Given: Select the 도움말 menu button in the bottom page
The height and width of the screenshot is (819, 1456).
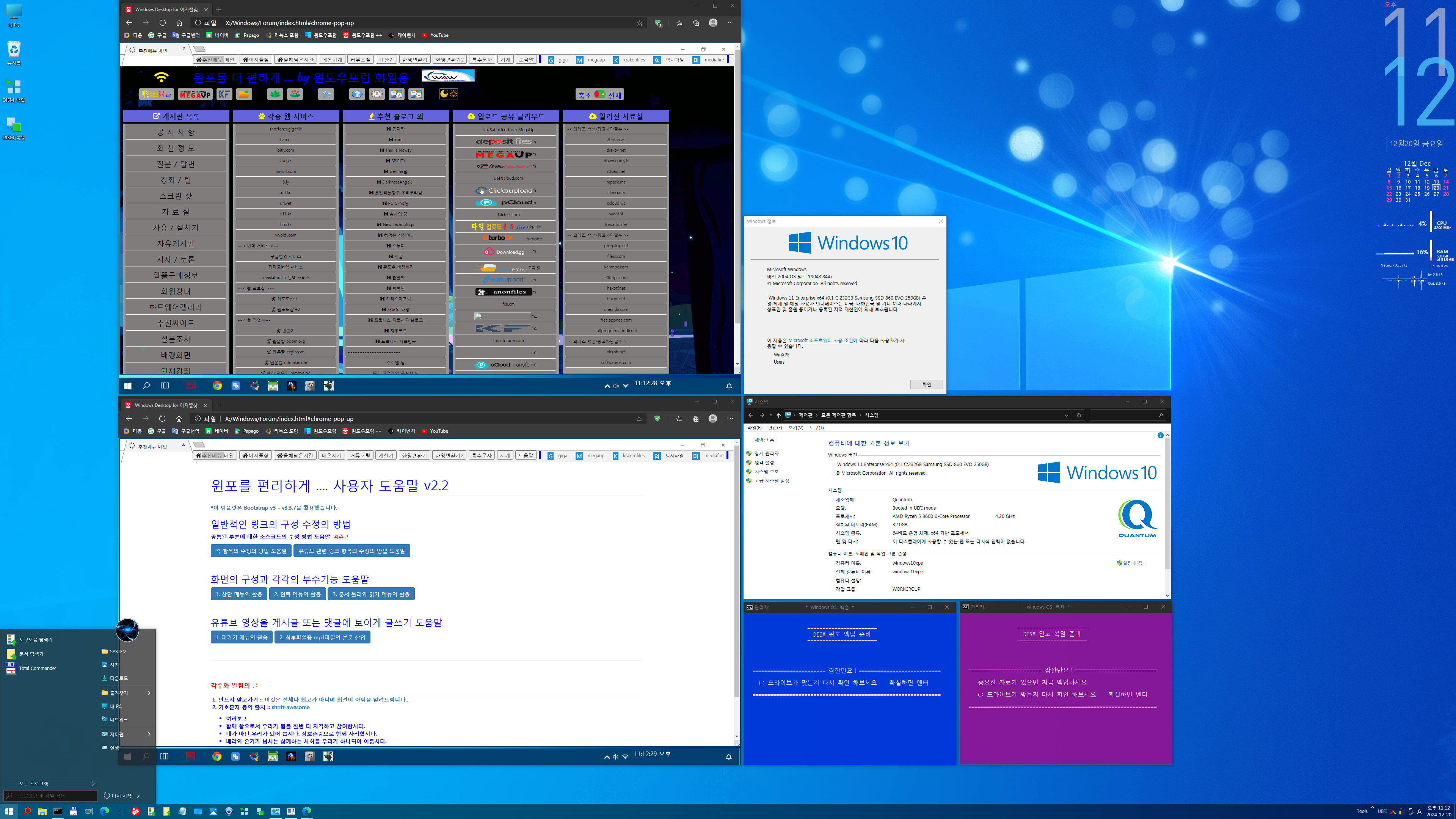Looking at the screenshot, I should pos(526,455).
